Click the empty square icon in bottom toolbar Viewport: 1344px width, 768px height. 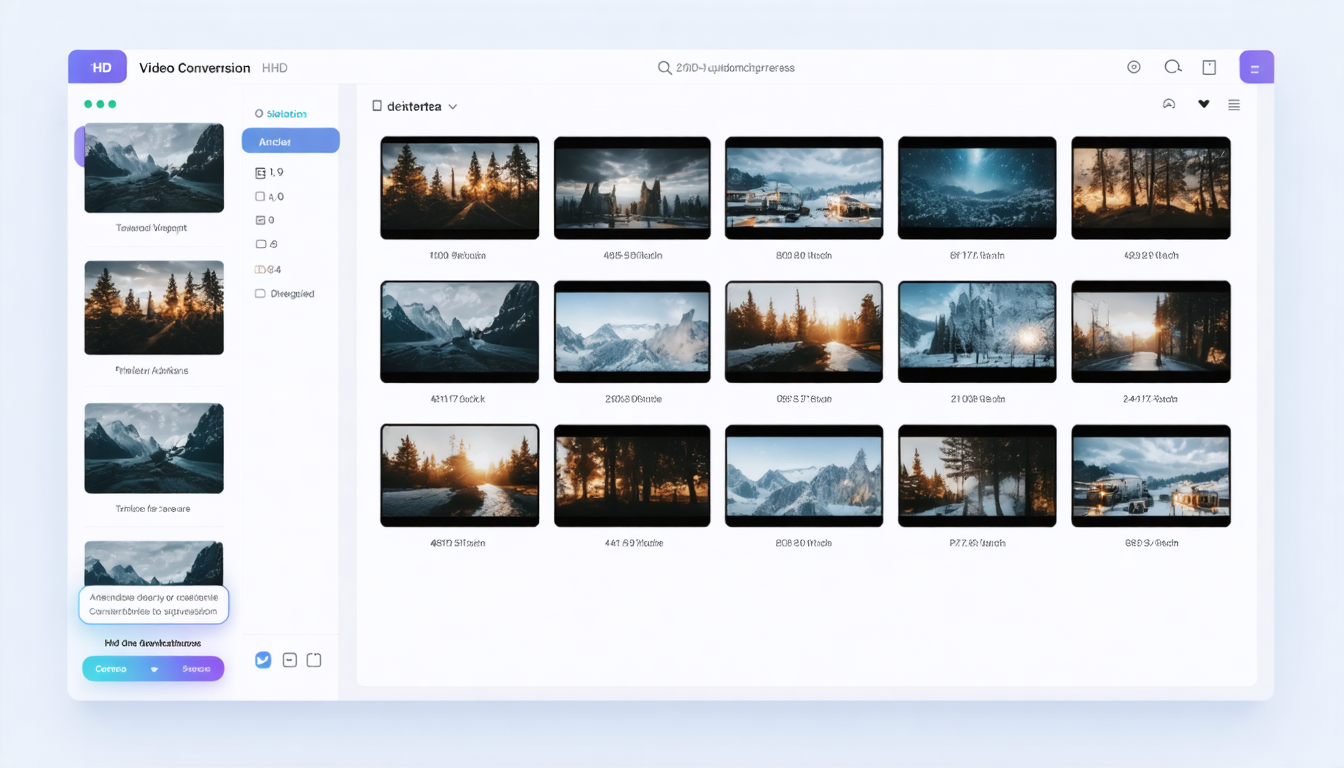314,660
